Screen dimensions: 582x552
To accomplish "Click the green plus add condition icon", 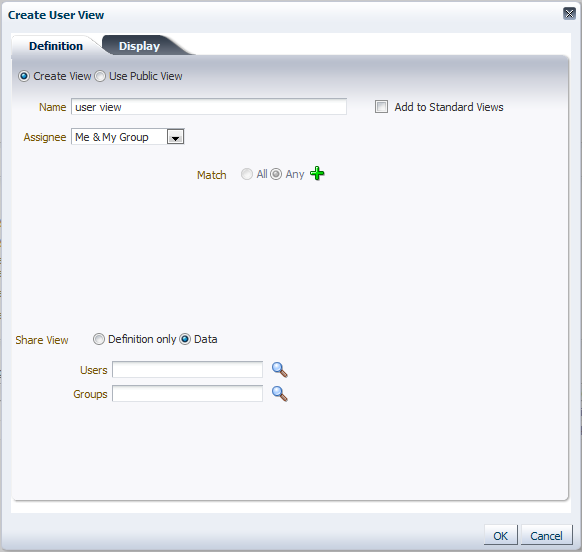I will (x=317, y=173).
